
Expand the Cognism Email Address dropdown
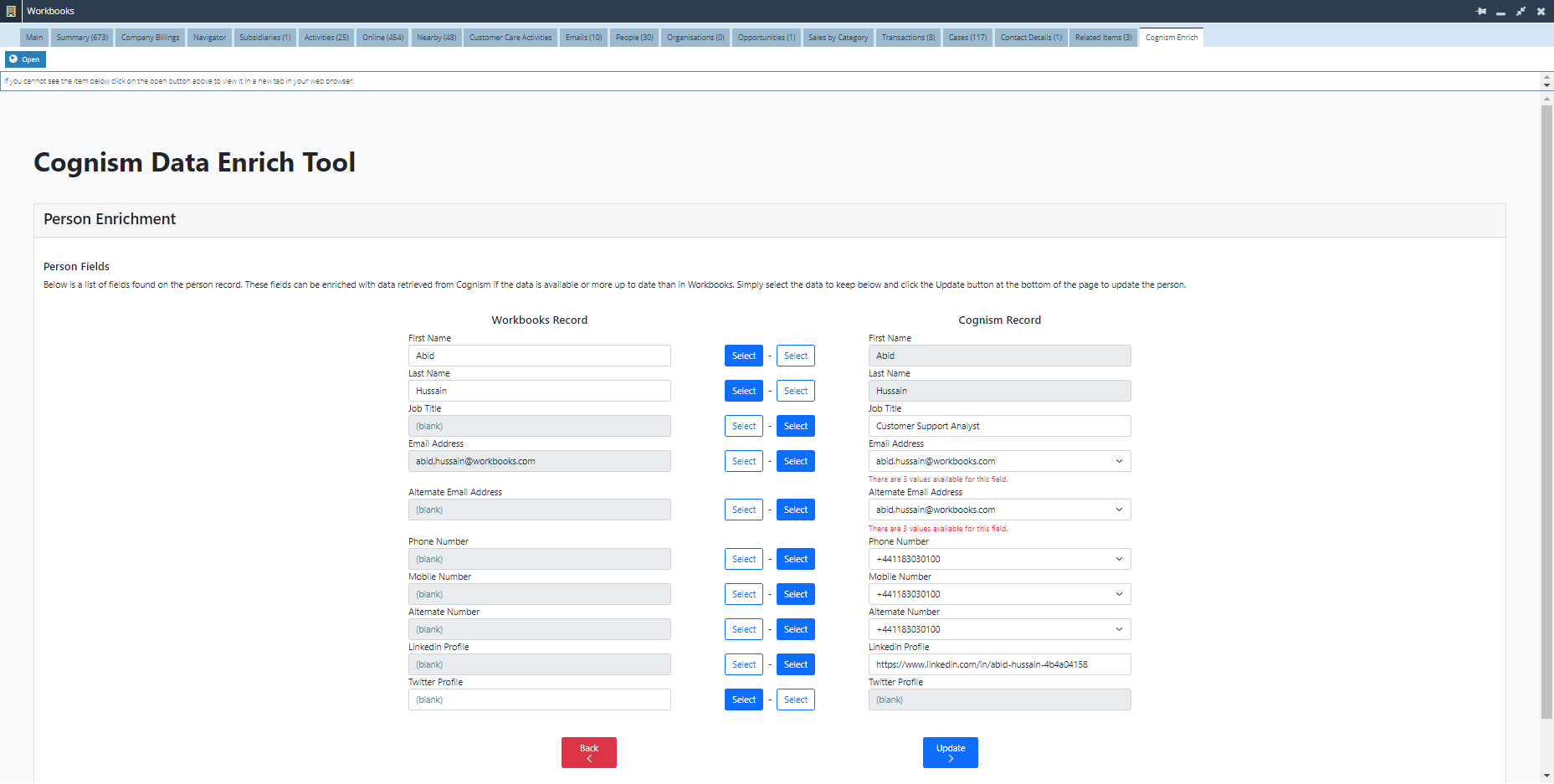click(x=1000, y=461)
